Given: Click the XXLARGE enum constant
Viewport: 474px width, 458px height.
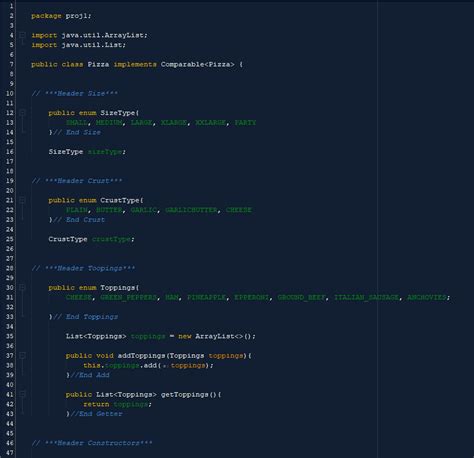Looking at the screenshot, I should coord(210,122).
